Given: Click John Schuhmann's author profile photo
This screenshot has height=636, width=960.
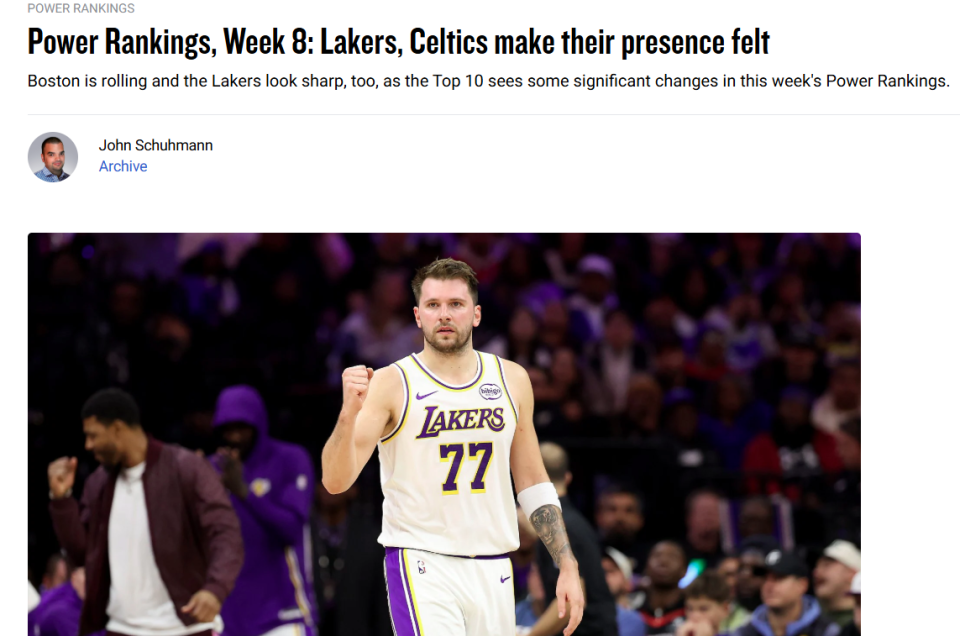Looking at the screenshot, I should pos(53,157).
